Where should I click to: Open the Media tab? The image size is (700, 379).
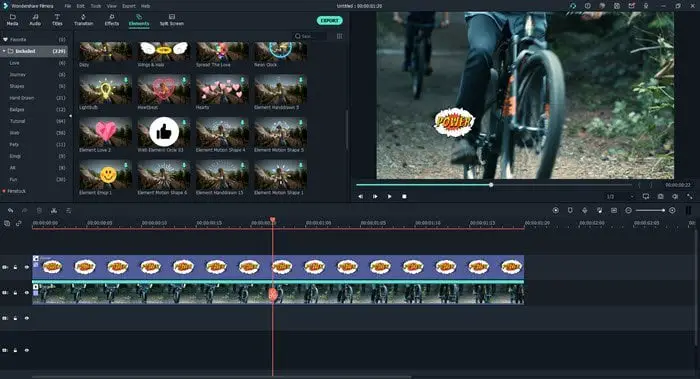12,20
